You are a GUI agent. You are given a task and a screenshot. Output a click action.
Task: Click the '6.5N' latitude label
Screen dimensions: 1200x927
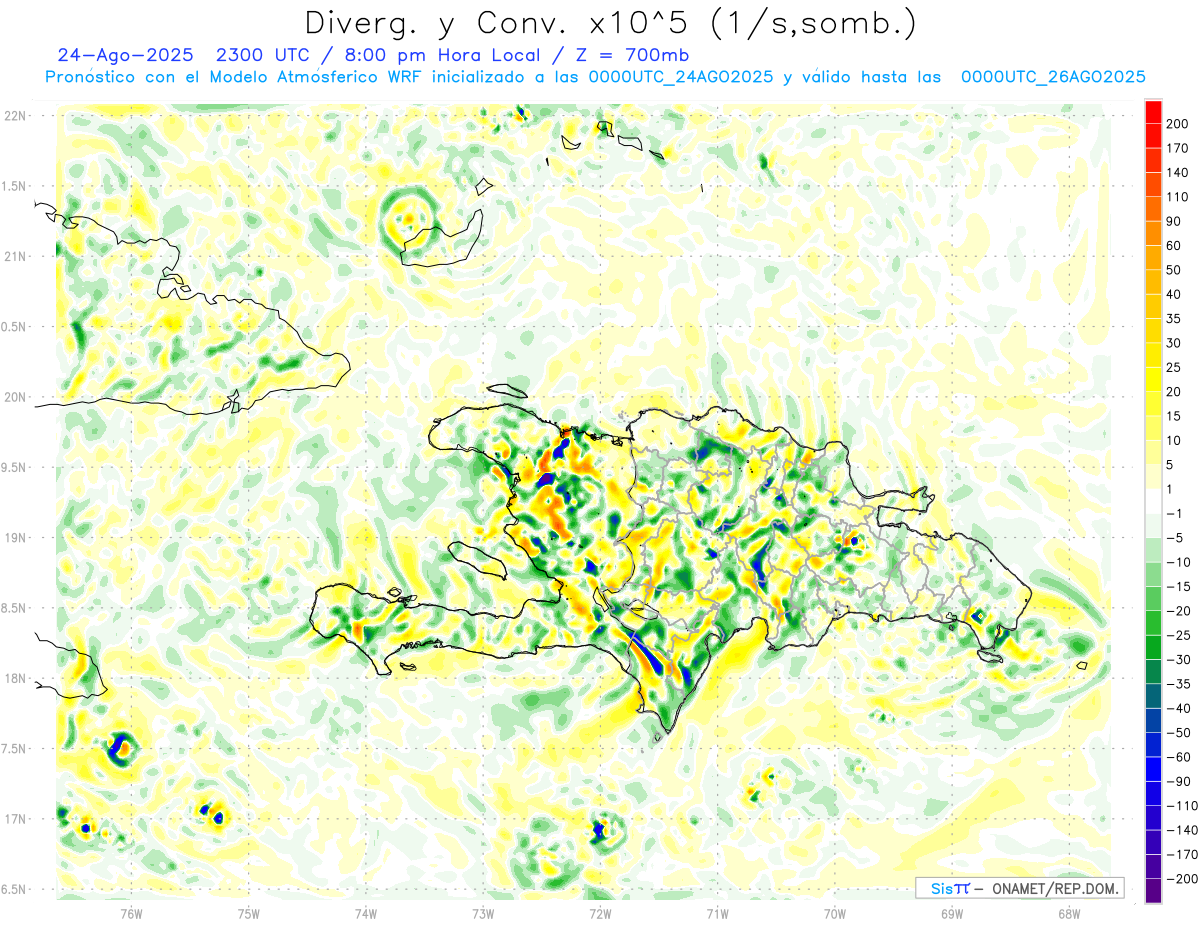pos(15,890)
